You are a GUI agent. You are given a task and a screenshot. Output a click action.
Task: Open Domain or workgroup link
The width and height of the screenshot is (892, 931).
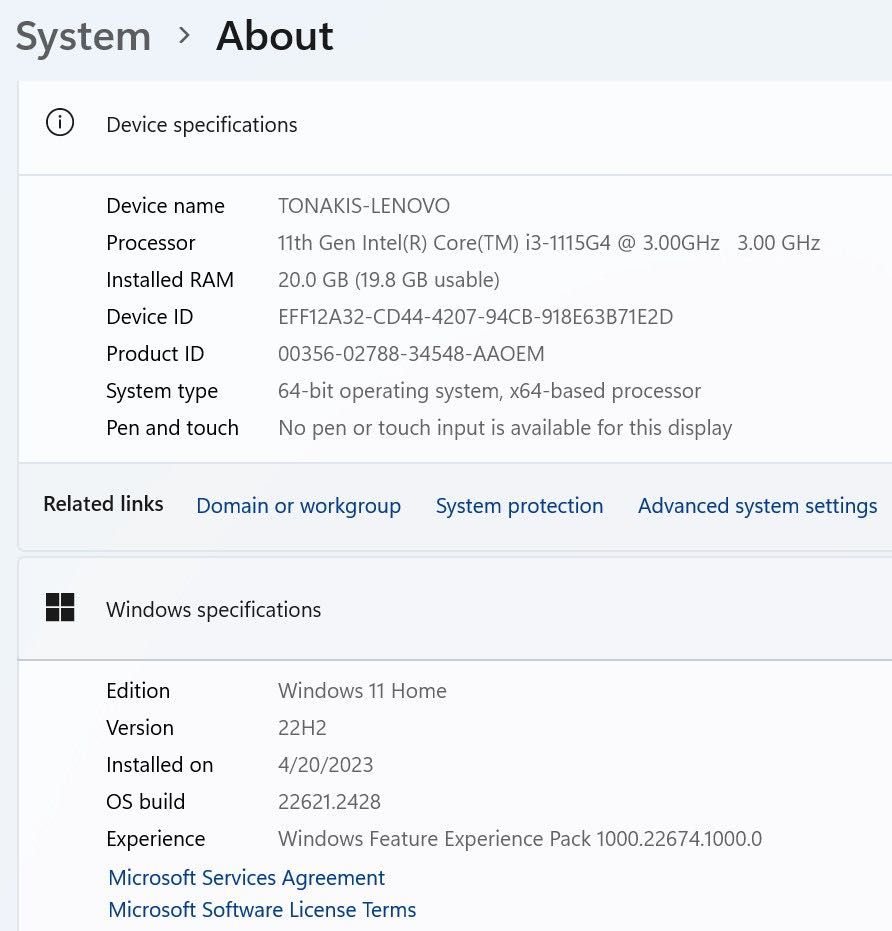[x=298, y=506]
